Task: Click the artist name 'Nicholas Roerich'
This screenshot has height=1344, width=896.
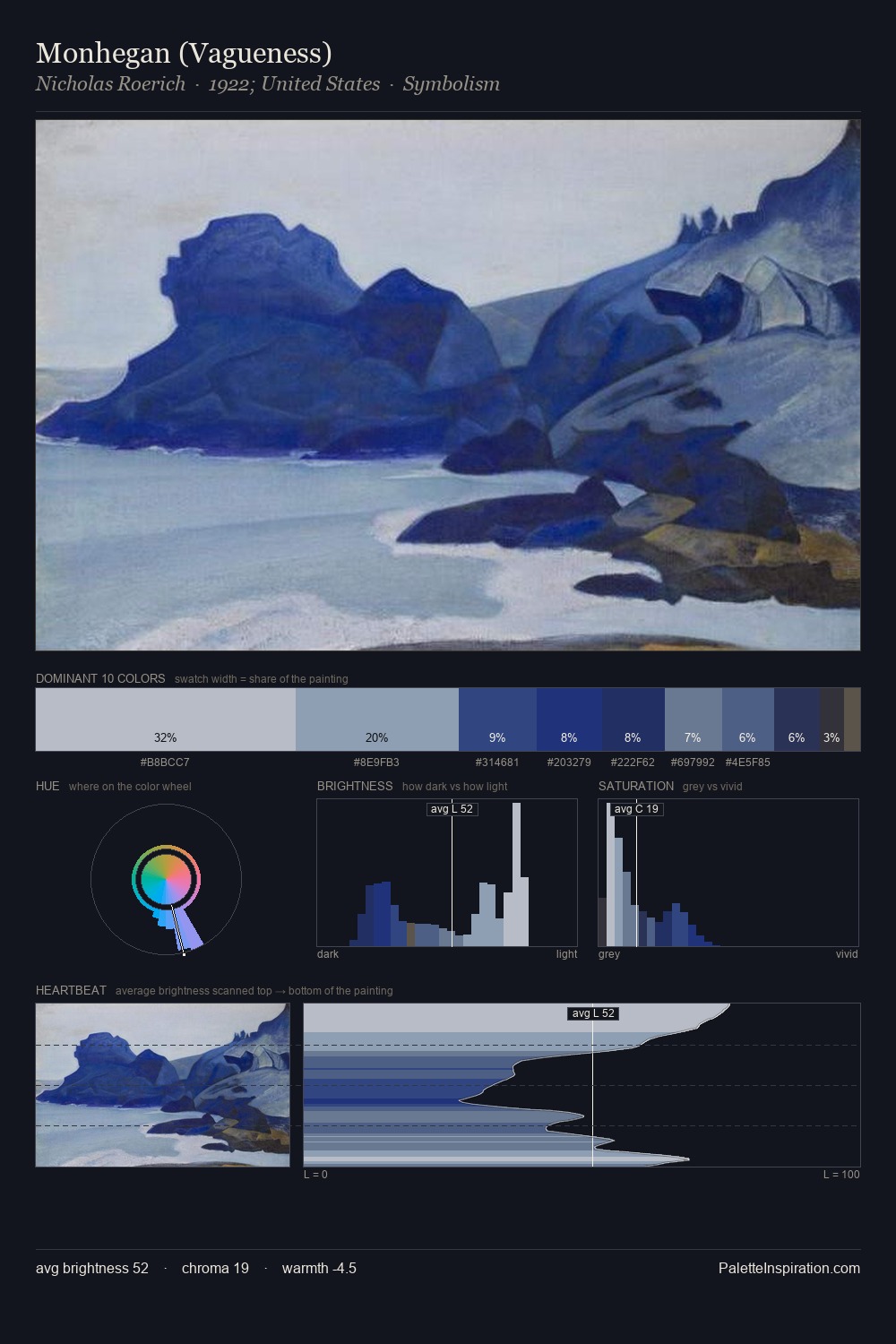Action: tap(110, 84)
